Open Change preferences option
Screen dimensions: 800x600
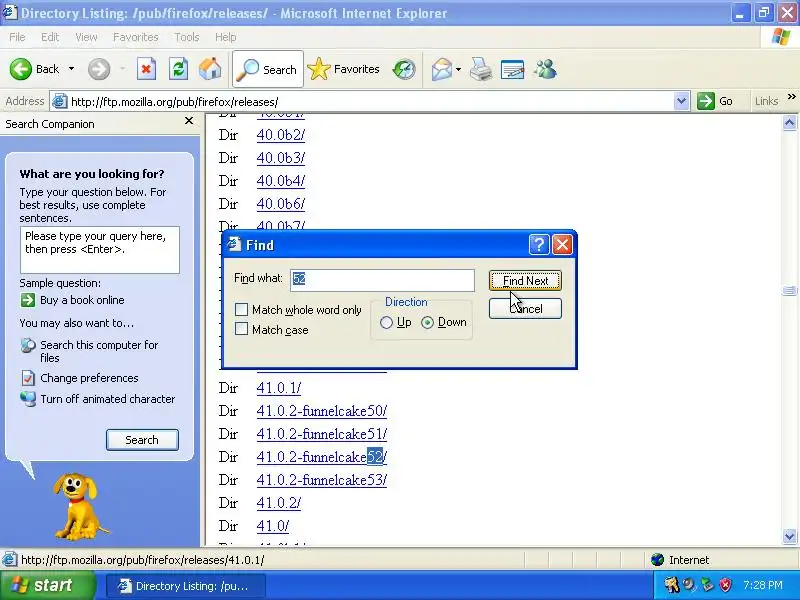tap(89, 378)
